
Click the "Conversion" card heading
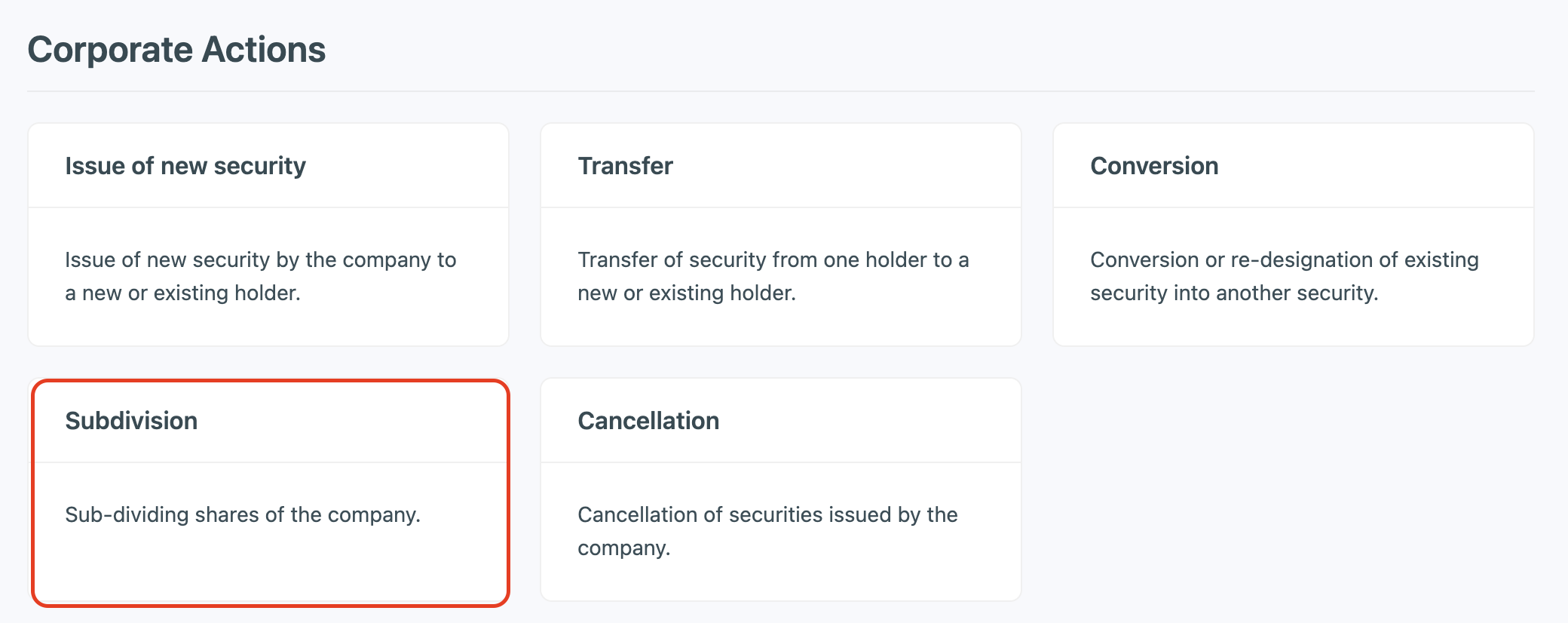pos(1154,166)
